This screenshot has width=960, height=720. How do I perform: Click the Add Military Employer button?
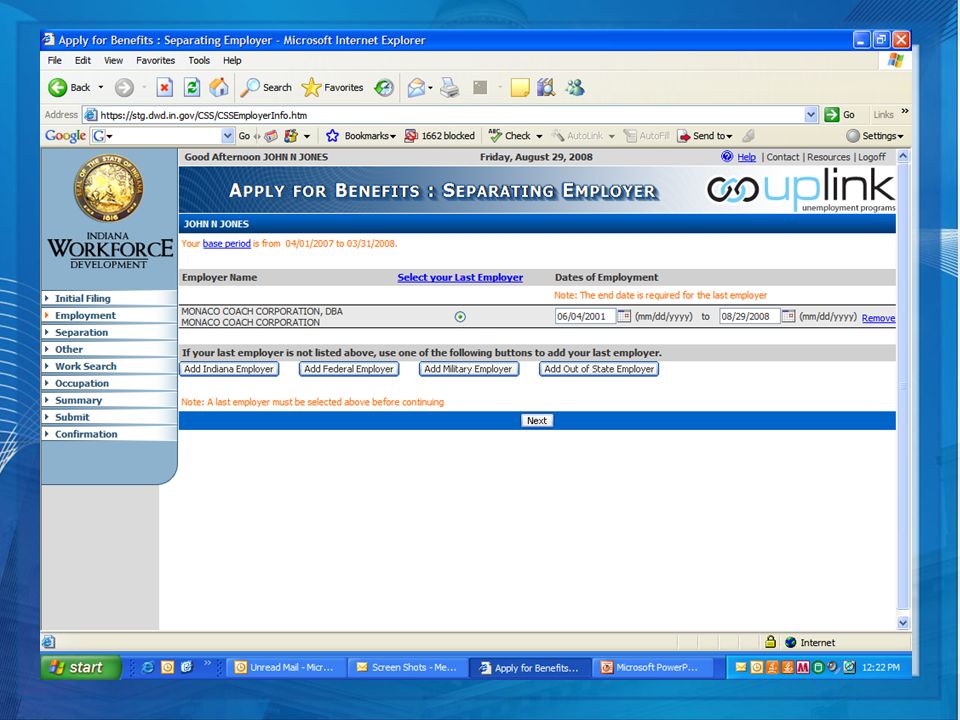pos(468,369)
